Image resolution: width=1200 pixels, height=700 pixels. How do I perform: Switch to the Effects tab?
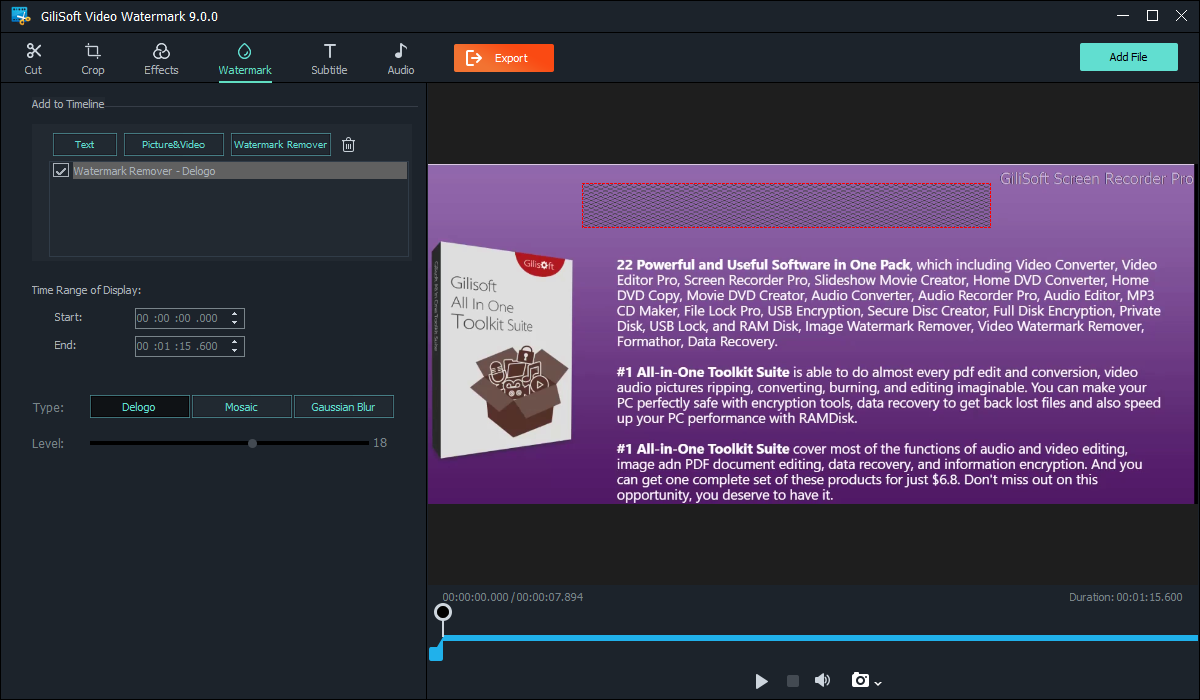pos(161,59)
